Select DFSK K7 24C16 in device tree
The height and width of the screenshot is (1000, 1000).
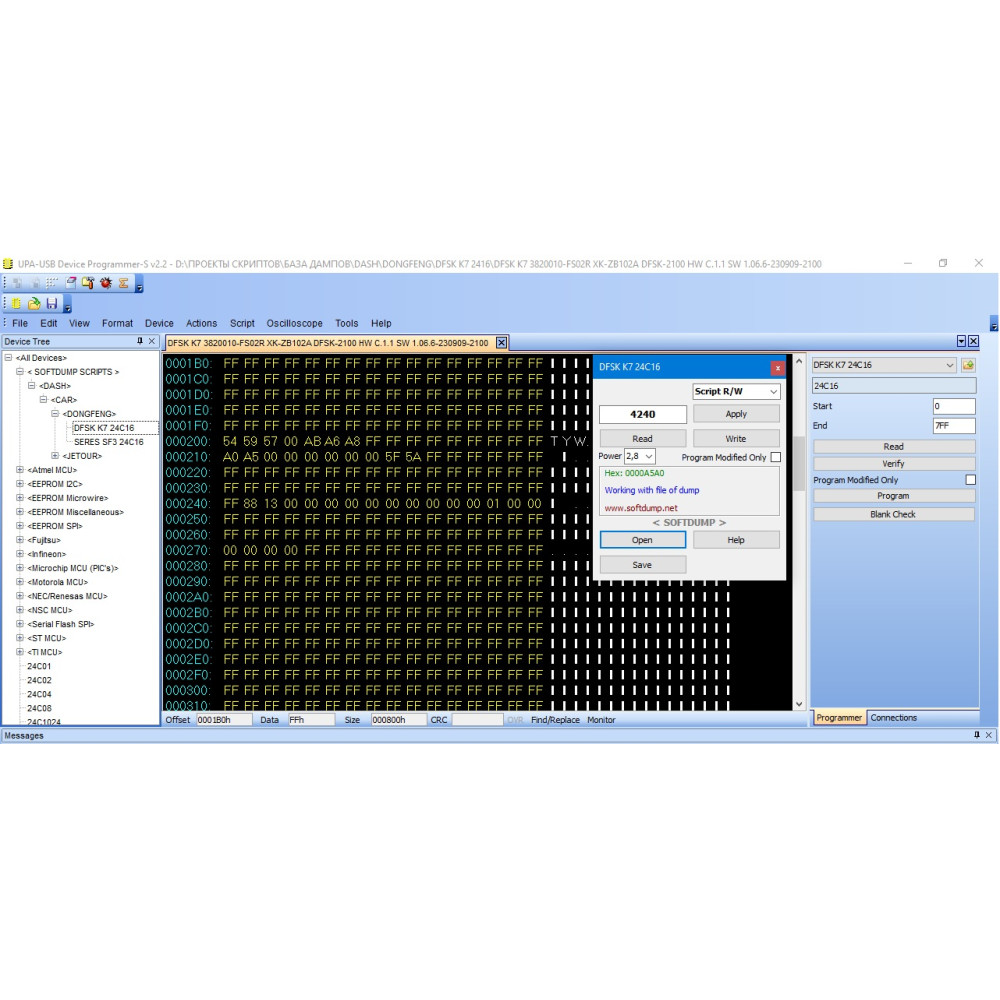coord(104,428)
